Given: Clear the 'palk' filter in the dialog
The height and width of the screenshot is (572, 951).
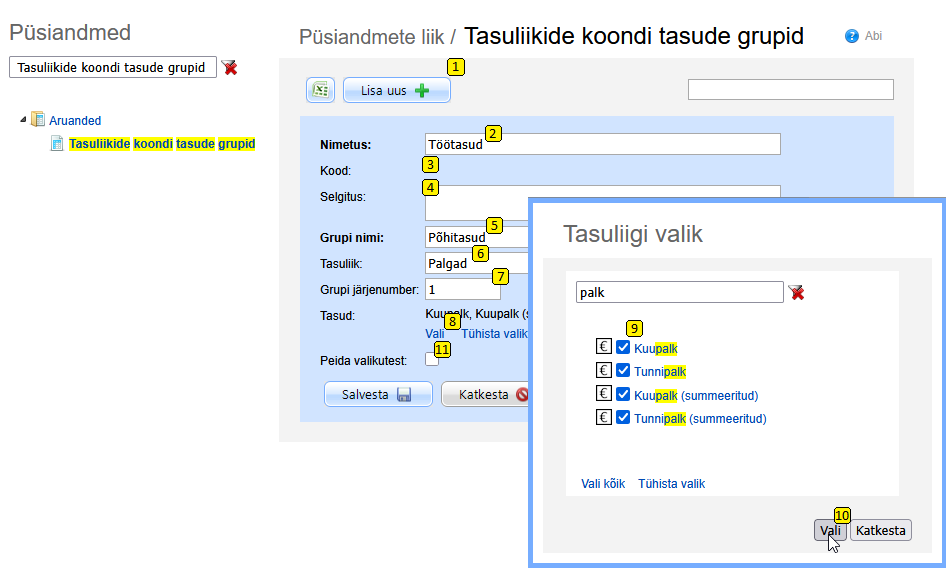Looking at the screenshot, I should click(796, 292).
